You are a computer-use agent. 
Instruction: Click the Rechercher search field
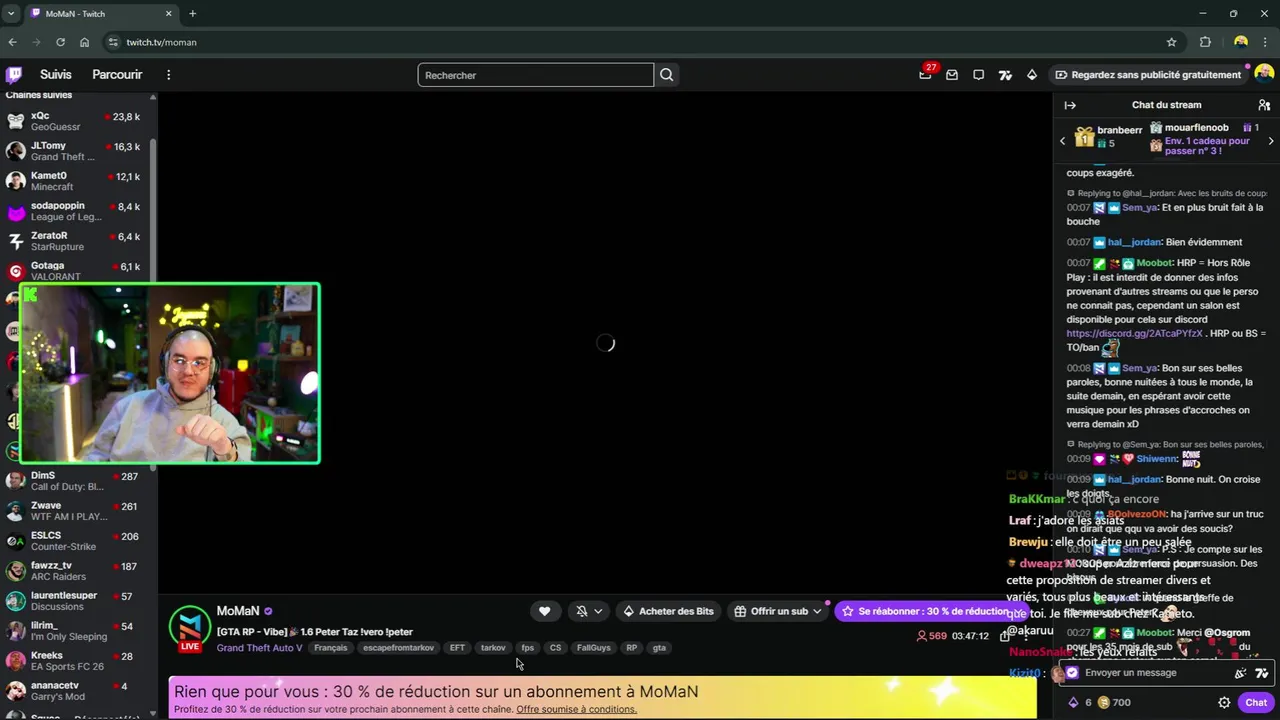click(535, 75)
